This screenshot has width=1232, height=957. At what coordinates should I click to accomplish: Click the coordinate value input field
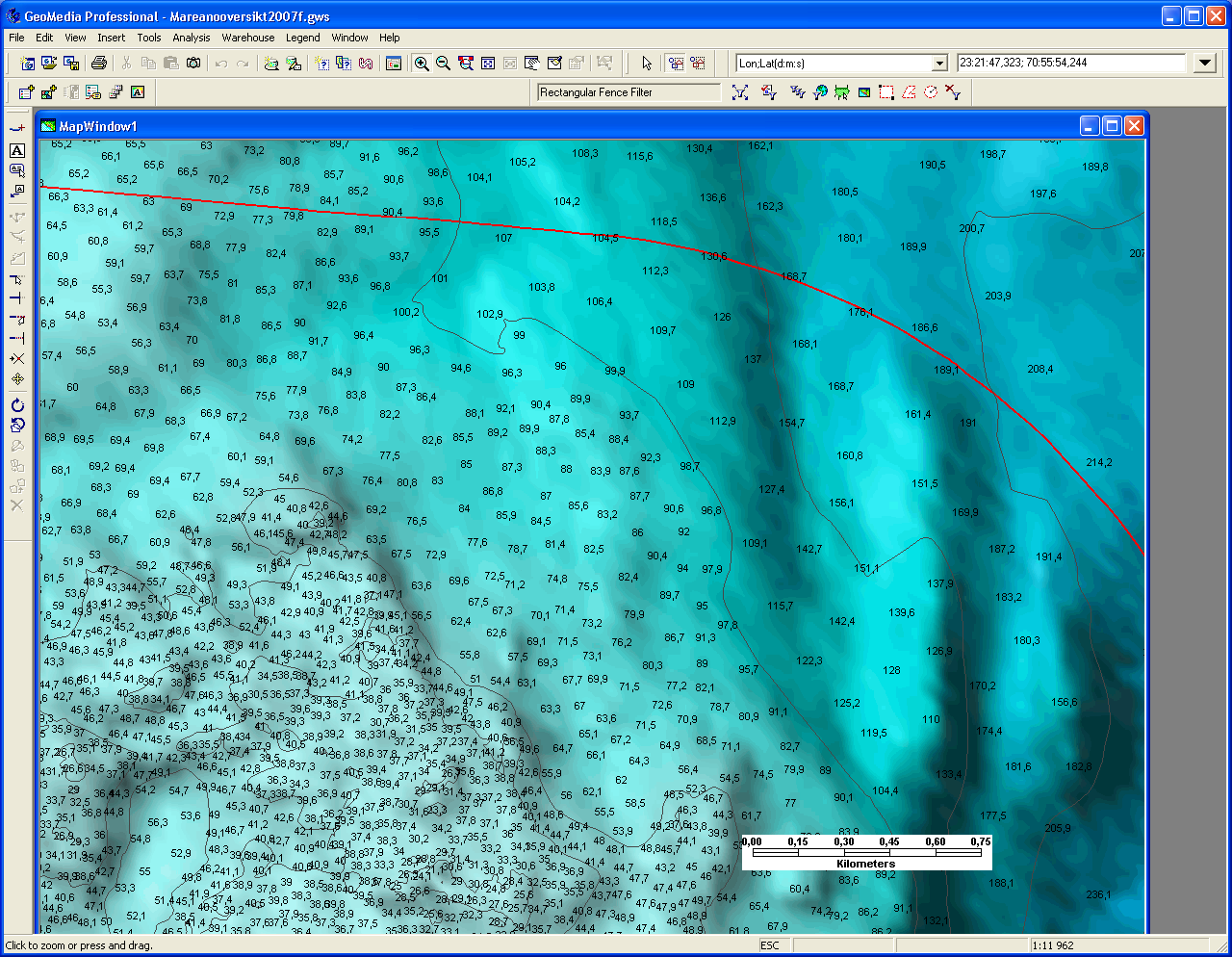click(1071, 63)
